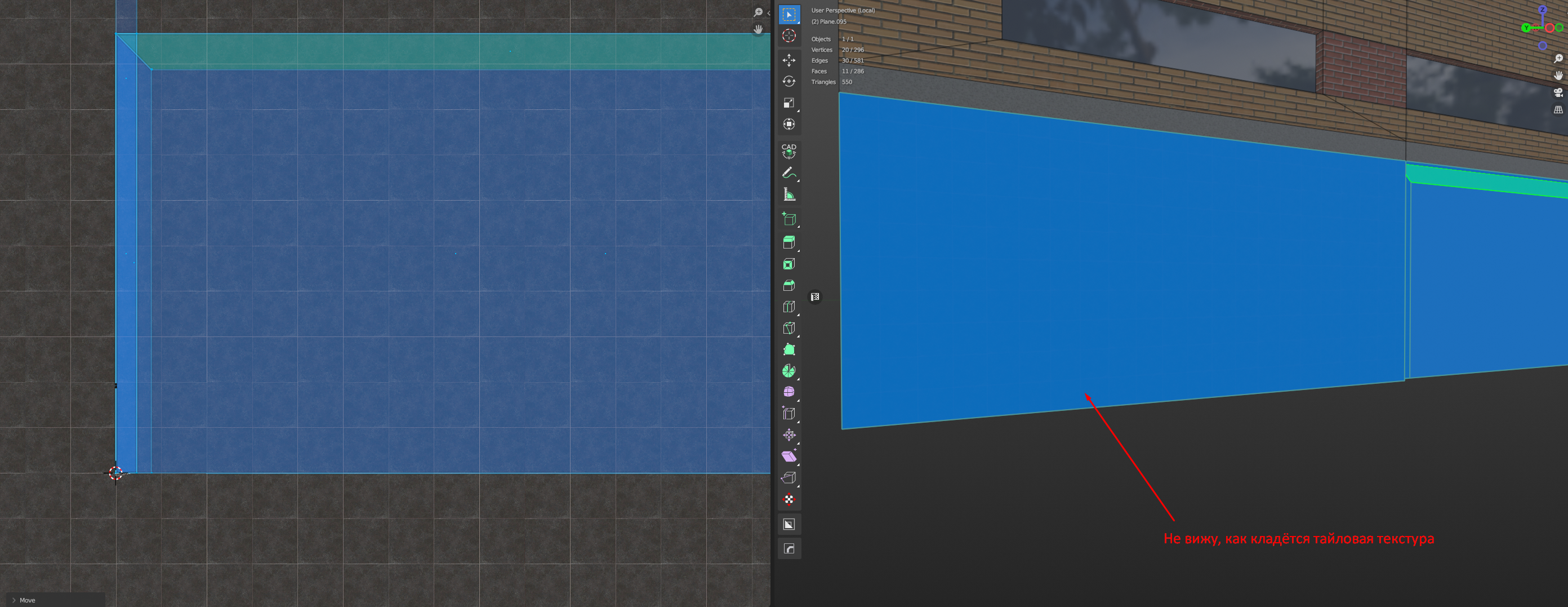
Task: Toggle camera view in 3D viewport
Action: pyautogui.click(x=1558, y=92)
